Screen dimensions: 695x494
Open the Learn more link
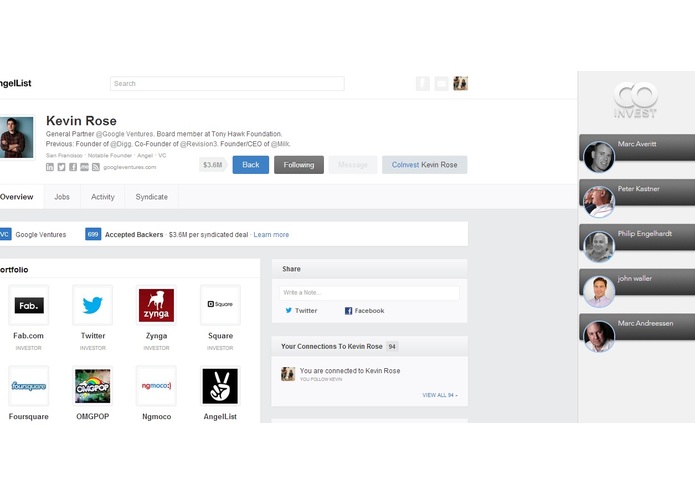coord(271,235)
